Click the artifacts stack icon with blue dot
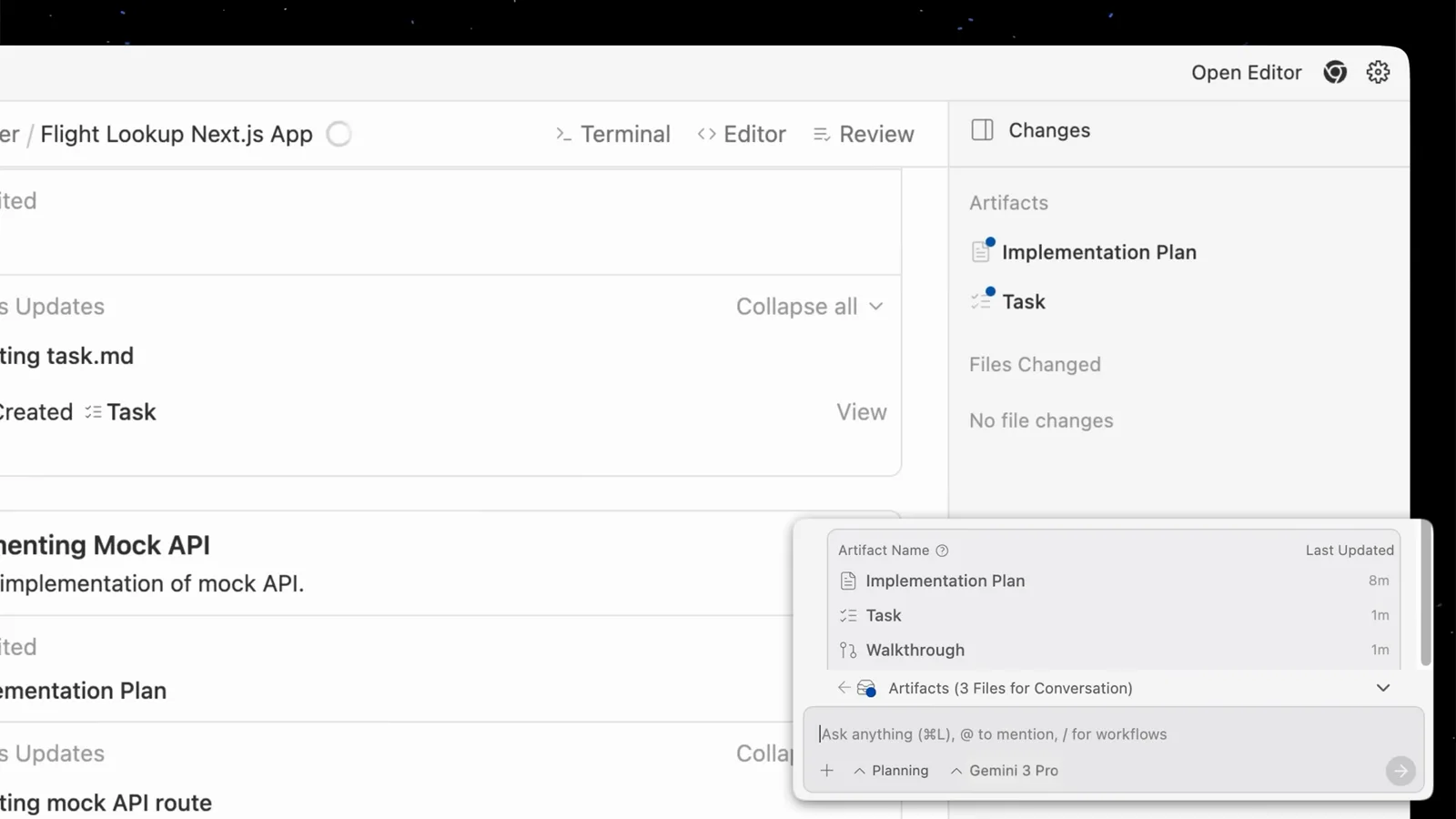 (866, 689)
